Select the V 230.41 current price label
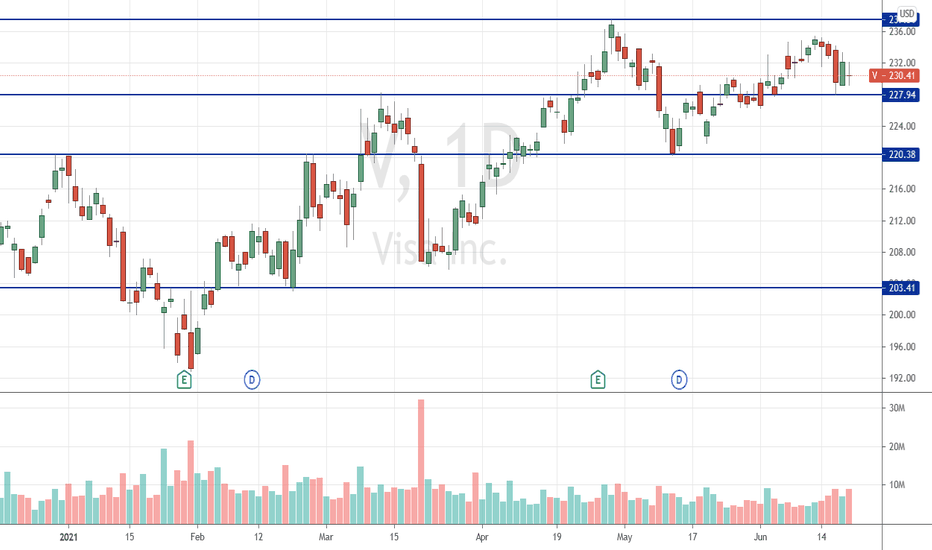Image resolution: width=932 pixels, height=550 pixels. (894, 76)
